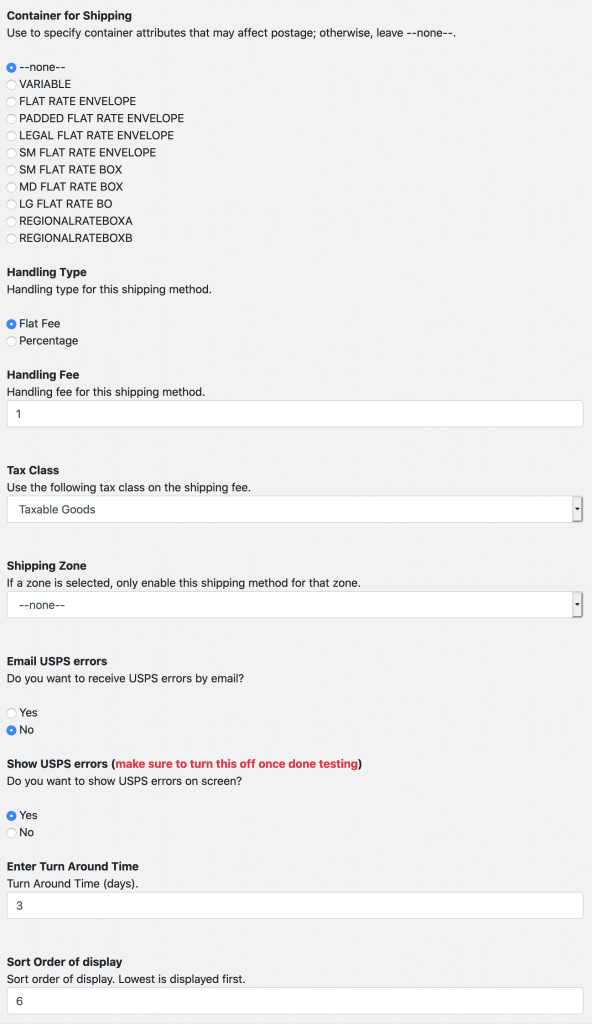
Task: Choose SM FLAT RATE BOX container
Action: click(x=11, y=170)
